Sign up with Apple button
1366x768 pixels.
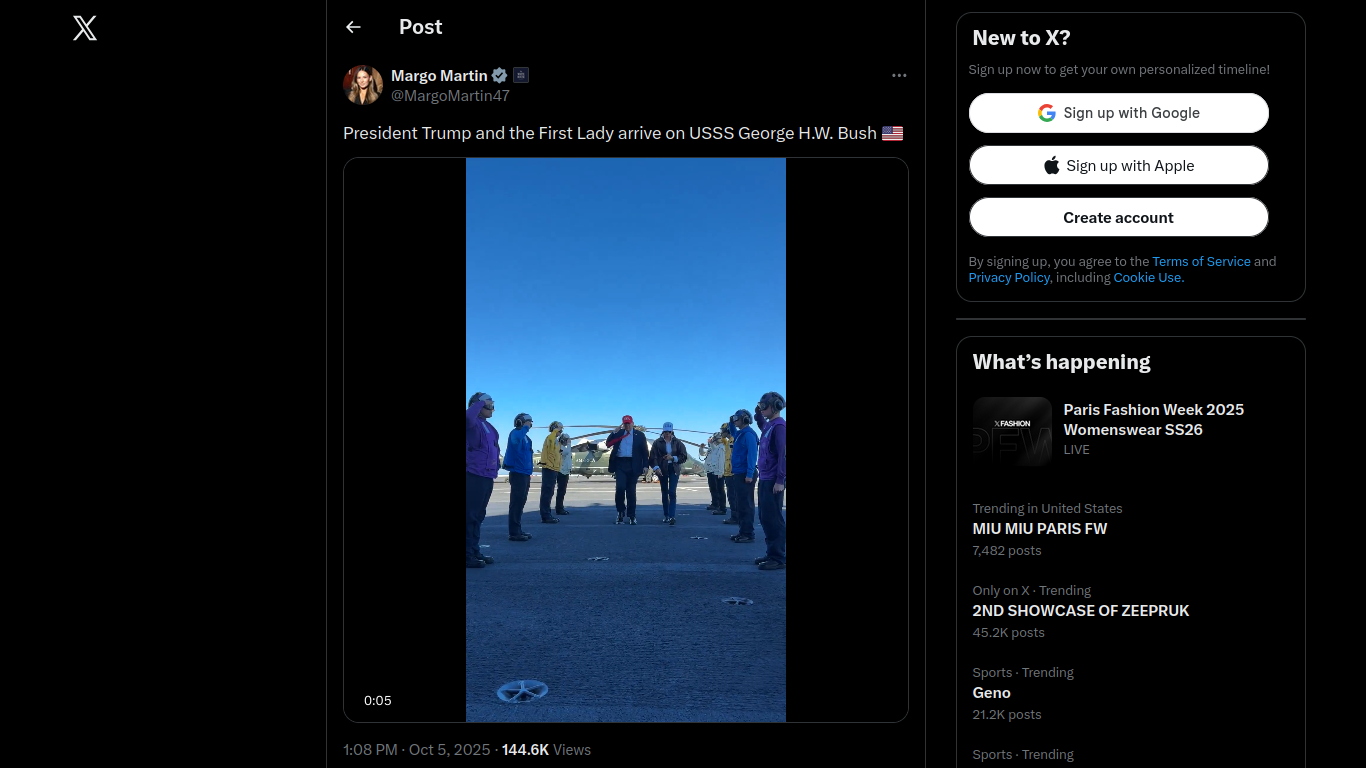1118,166
